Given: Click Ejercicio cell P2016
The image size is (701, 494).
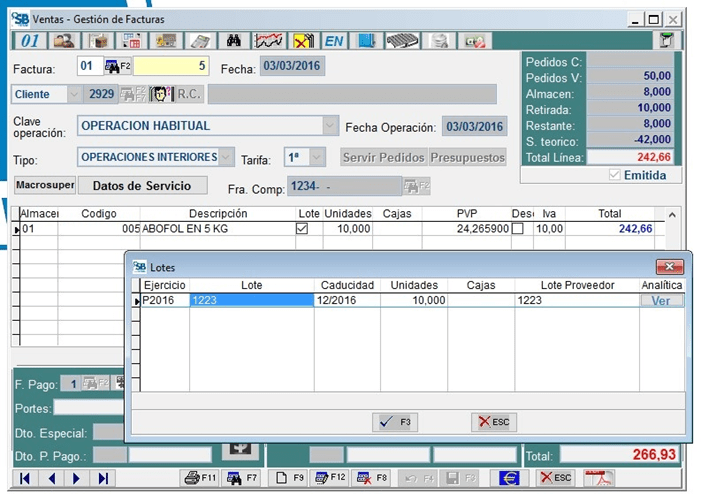Looking at the screenshot, I should tap(165, 300).
